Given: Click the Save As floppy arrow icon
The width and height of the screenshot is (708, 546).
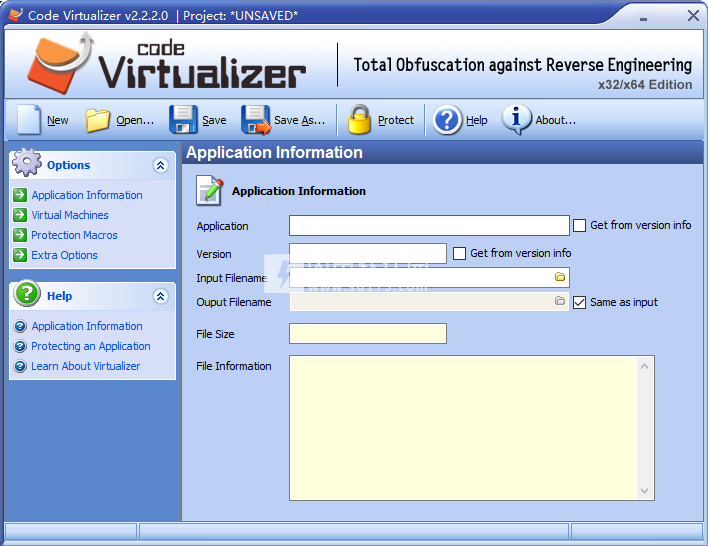Looking at the screenshot, I should (x=256, y=120).
